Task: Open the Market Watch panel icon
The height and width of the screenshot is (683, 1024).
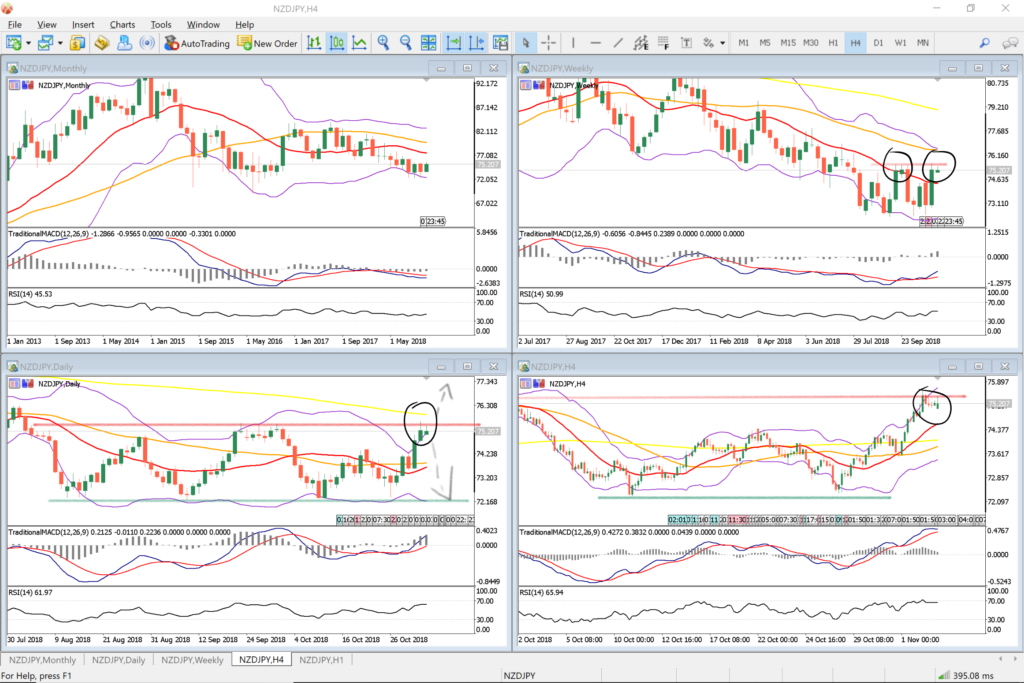Action: (78, 43)
